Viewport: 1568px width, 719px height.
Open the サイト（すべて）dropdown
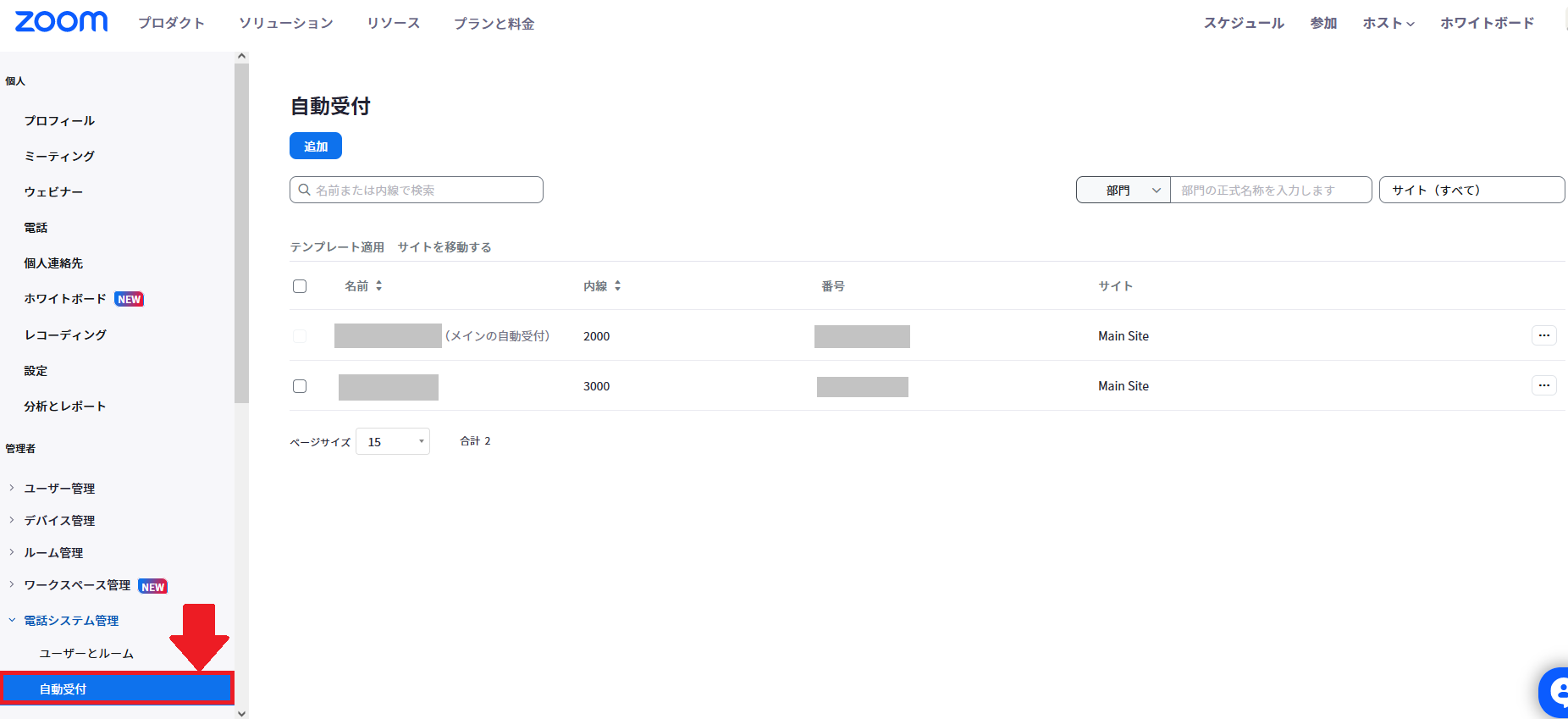[x=1471, y=190]
